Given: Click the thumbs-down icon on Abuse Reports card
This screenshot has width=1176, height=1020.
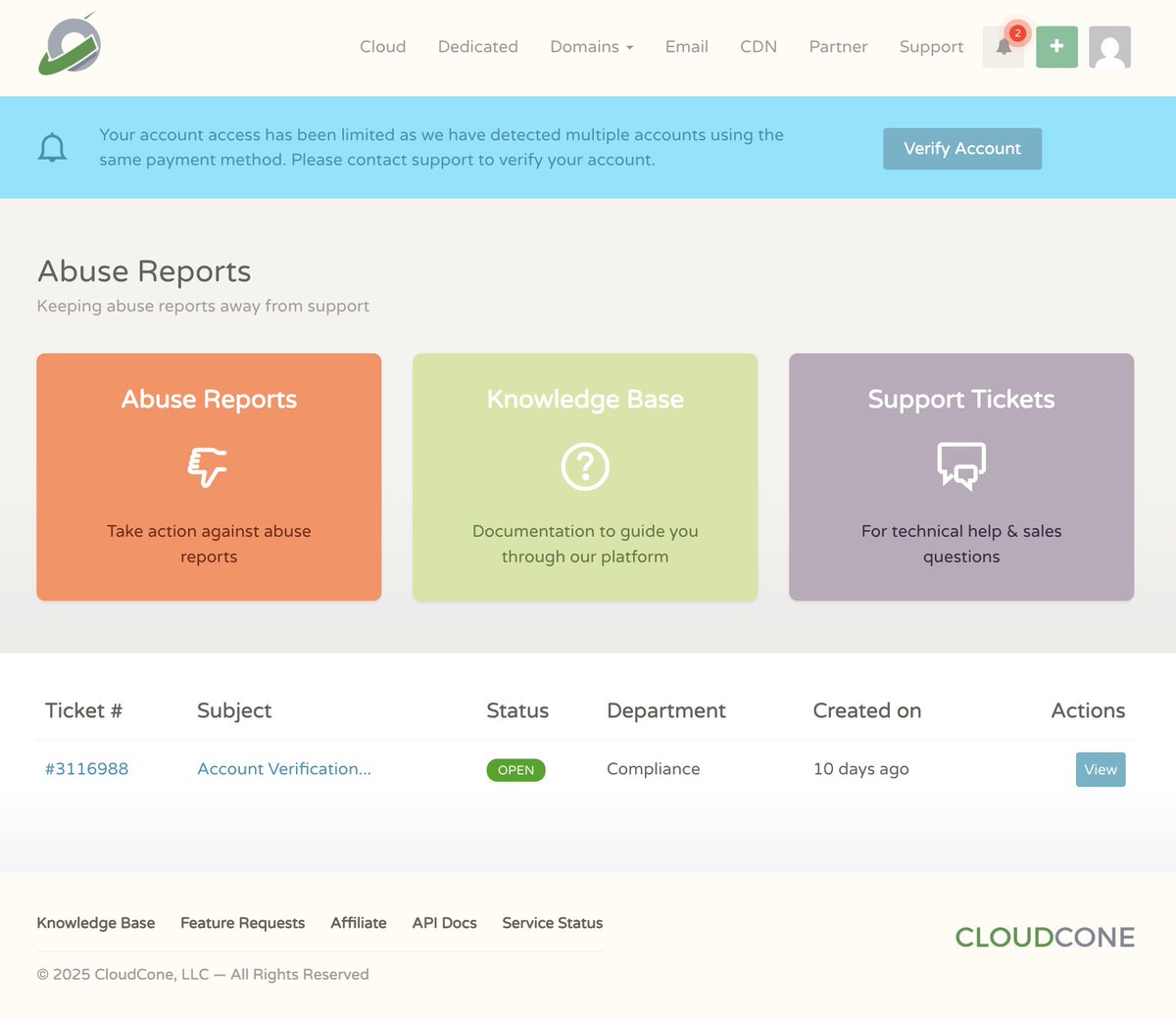Looking at the screenshot, I should 208,466.
